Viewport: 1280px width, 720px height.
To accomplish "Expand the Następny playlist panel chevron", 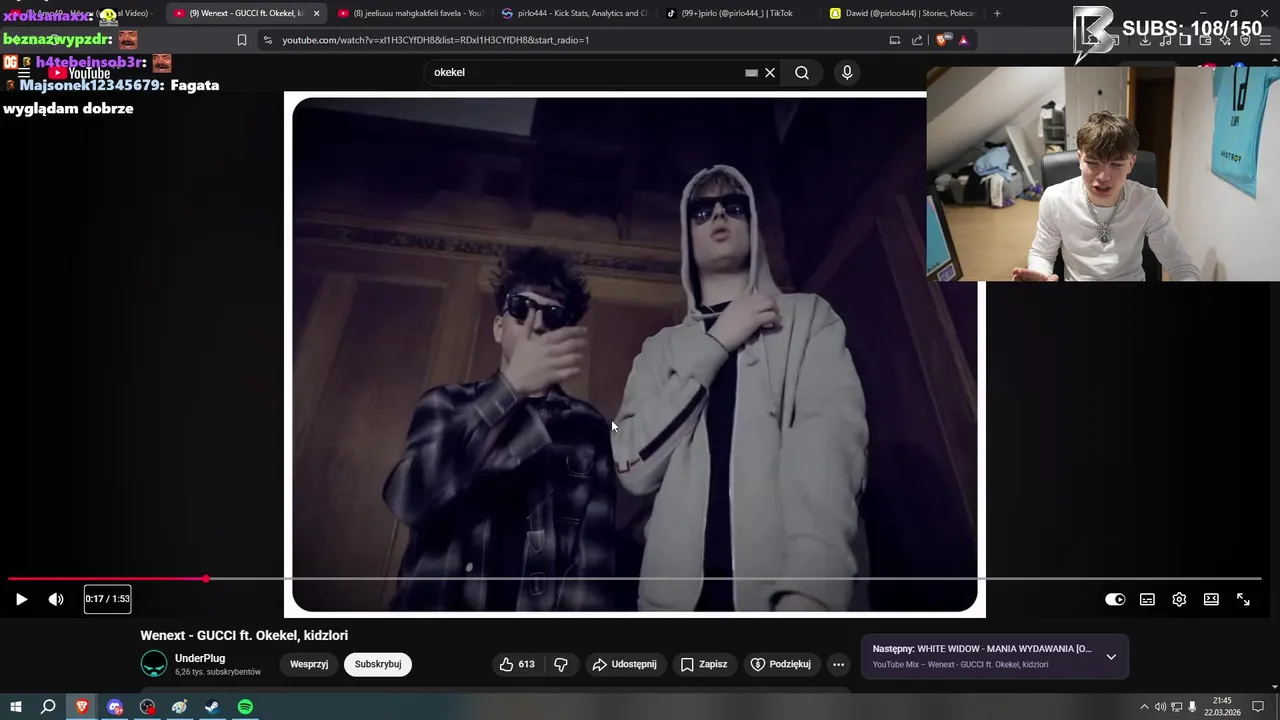I will tap(1111, 657).
